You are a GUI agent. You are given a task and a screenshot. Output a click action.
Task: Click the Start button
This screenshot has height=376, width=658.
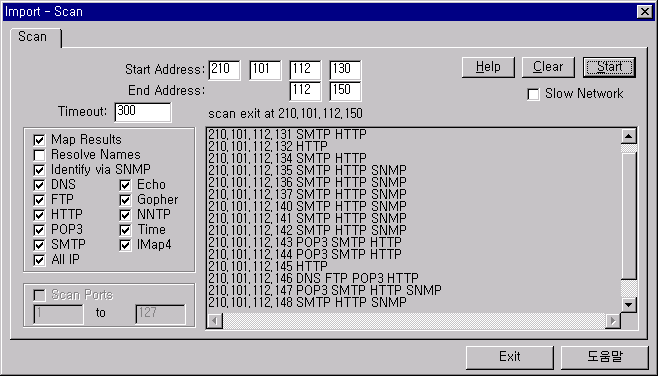click(x=609, y=67)
